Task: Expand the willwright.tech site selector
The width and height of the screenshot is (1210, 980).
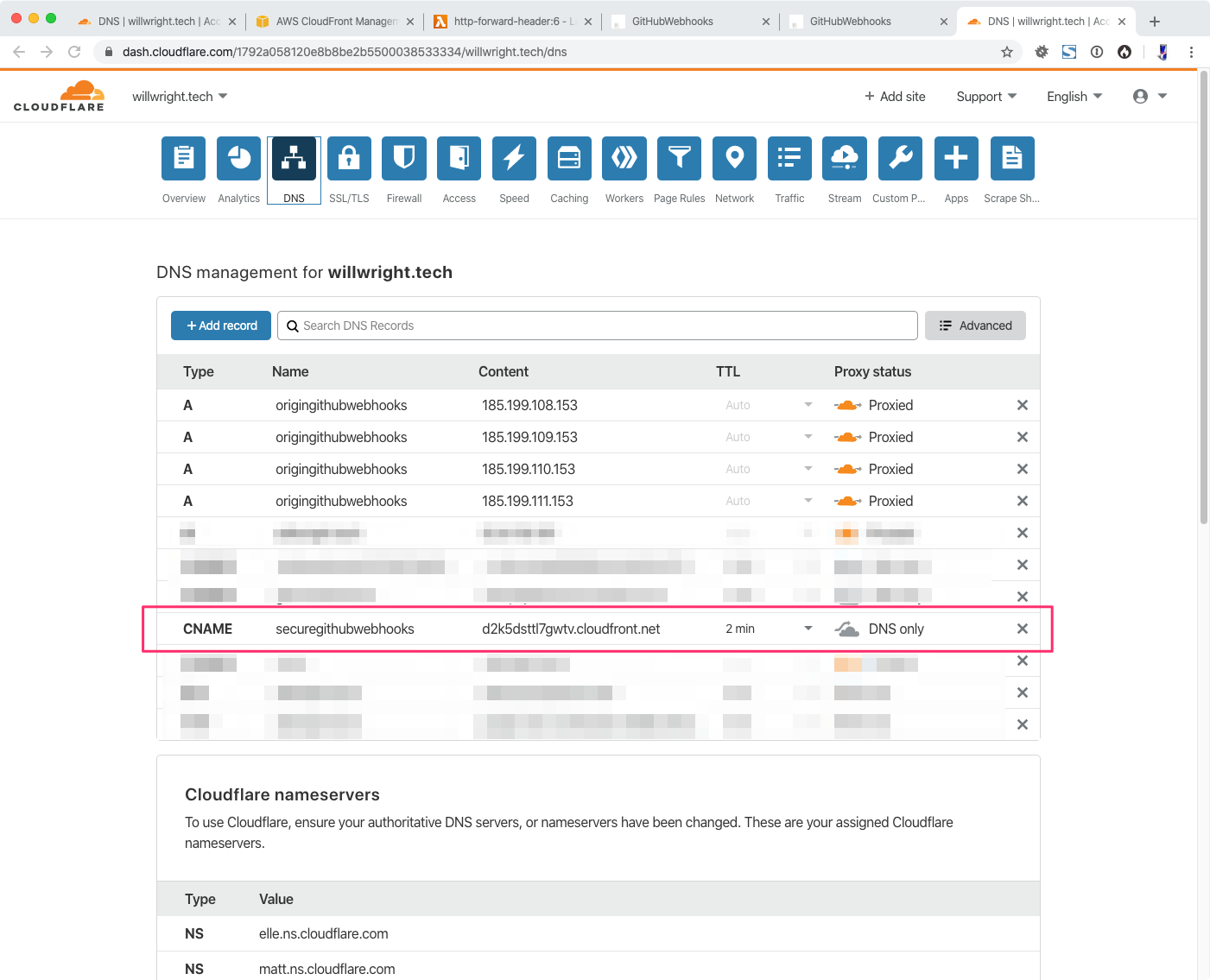Action: (x=180, y=97)
